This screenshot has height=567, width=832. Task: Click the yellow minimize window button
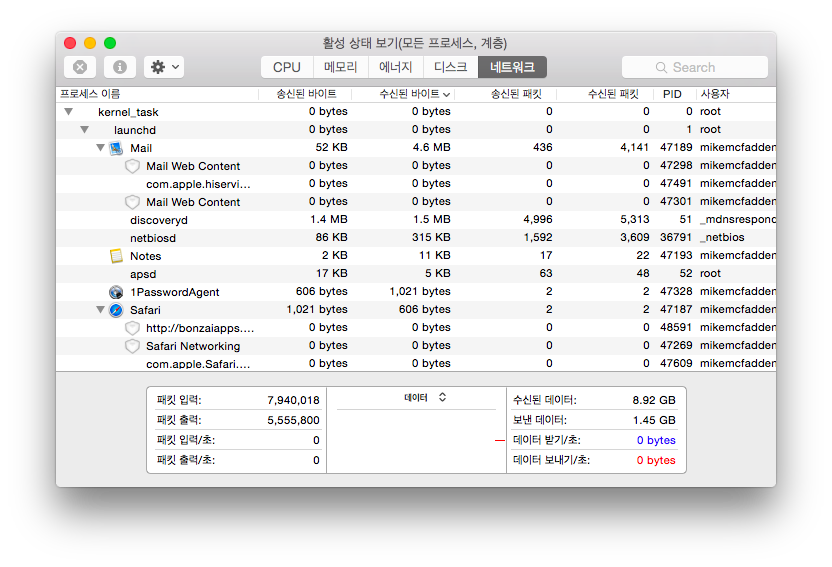90,43
